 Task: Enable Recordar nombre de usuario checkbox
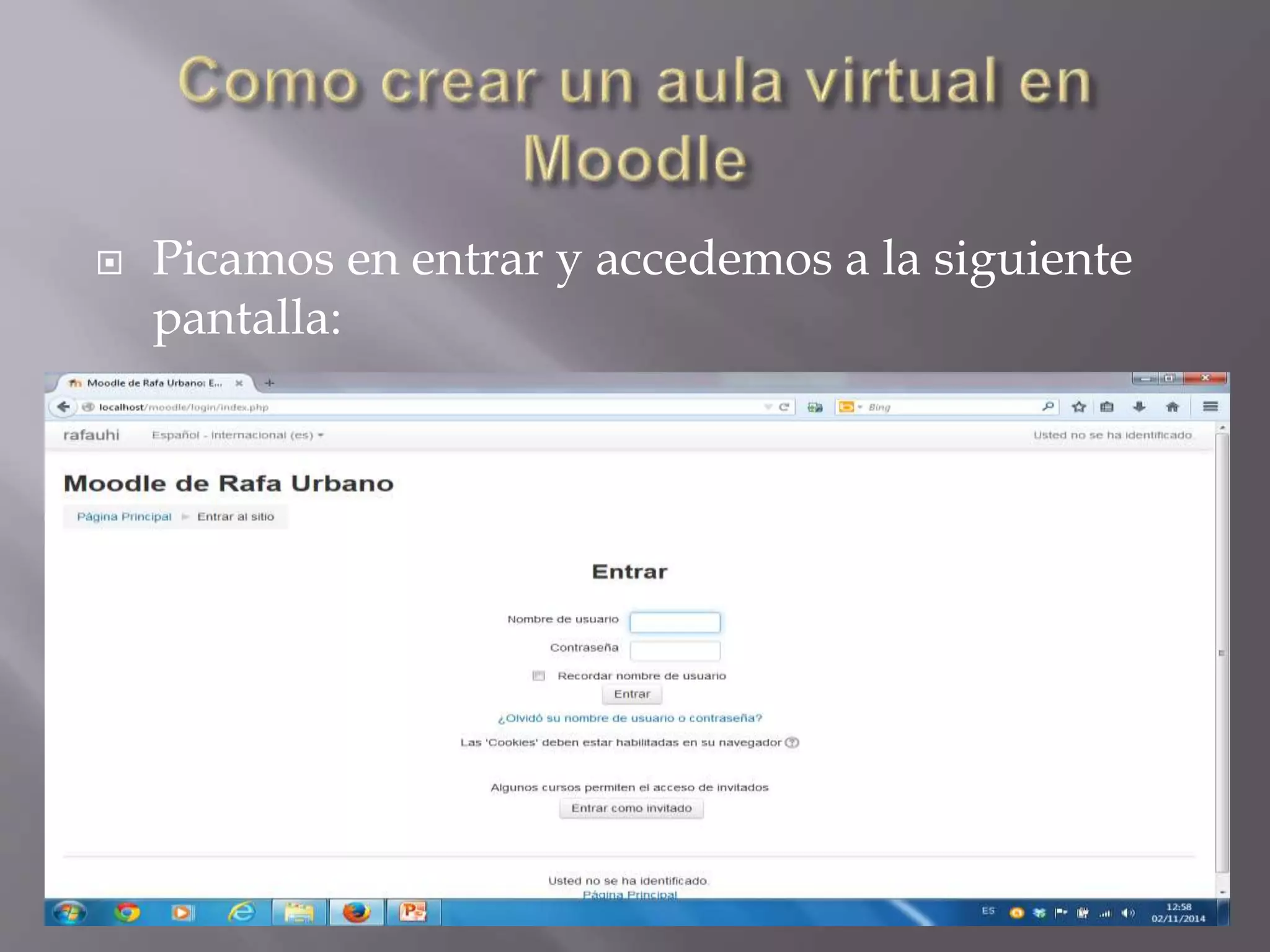[x=538, y=676]
